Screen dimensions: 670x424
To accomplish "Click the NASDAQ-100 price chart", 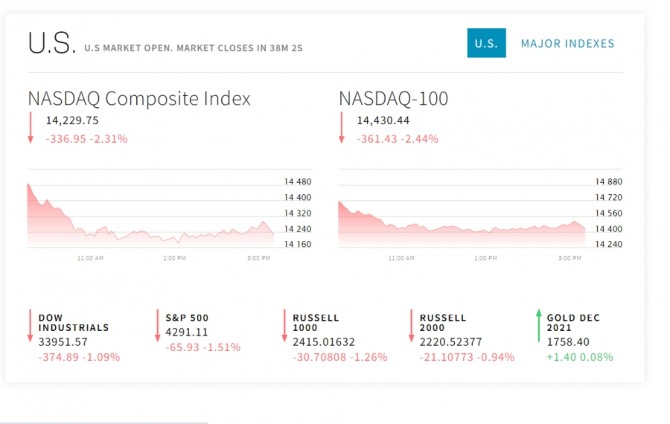I will pyautogui.click(x=461, y=215).
